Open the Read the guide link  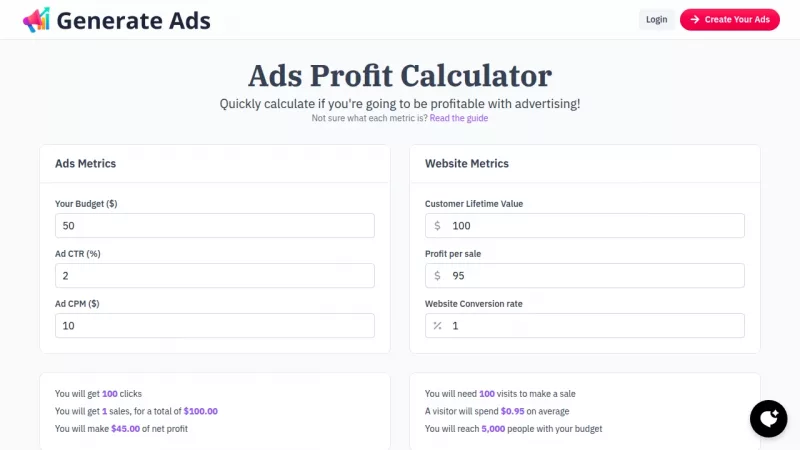pyautogui.click(x=459, y=118)
